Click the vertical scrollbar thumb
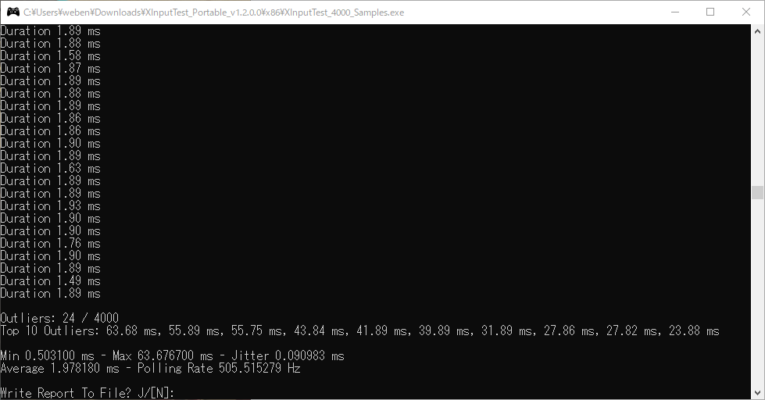The height and width of the screenshot is (400, 765). coord(757,192)
